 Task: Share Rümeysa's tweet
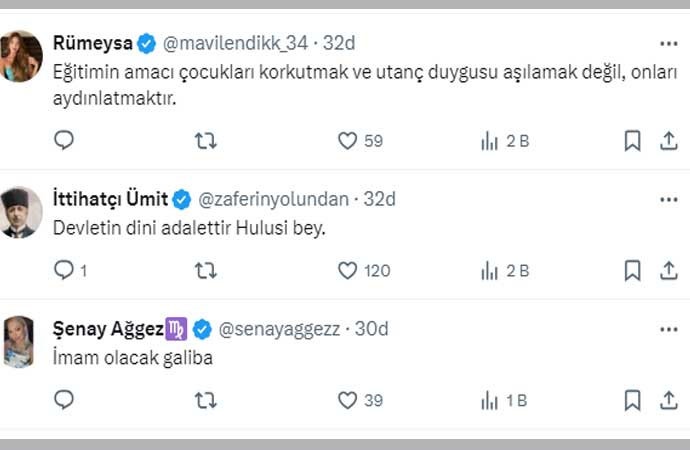[x=669, y=141]
